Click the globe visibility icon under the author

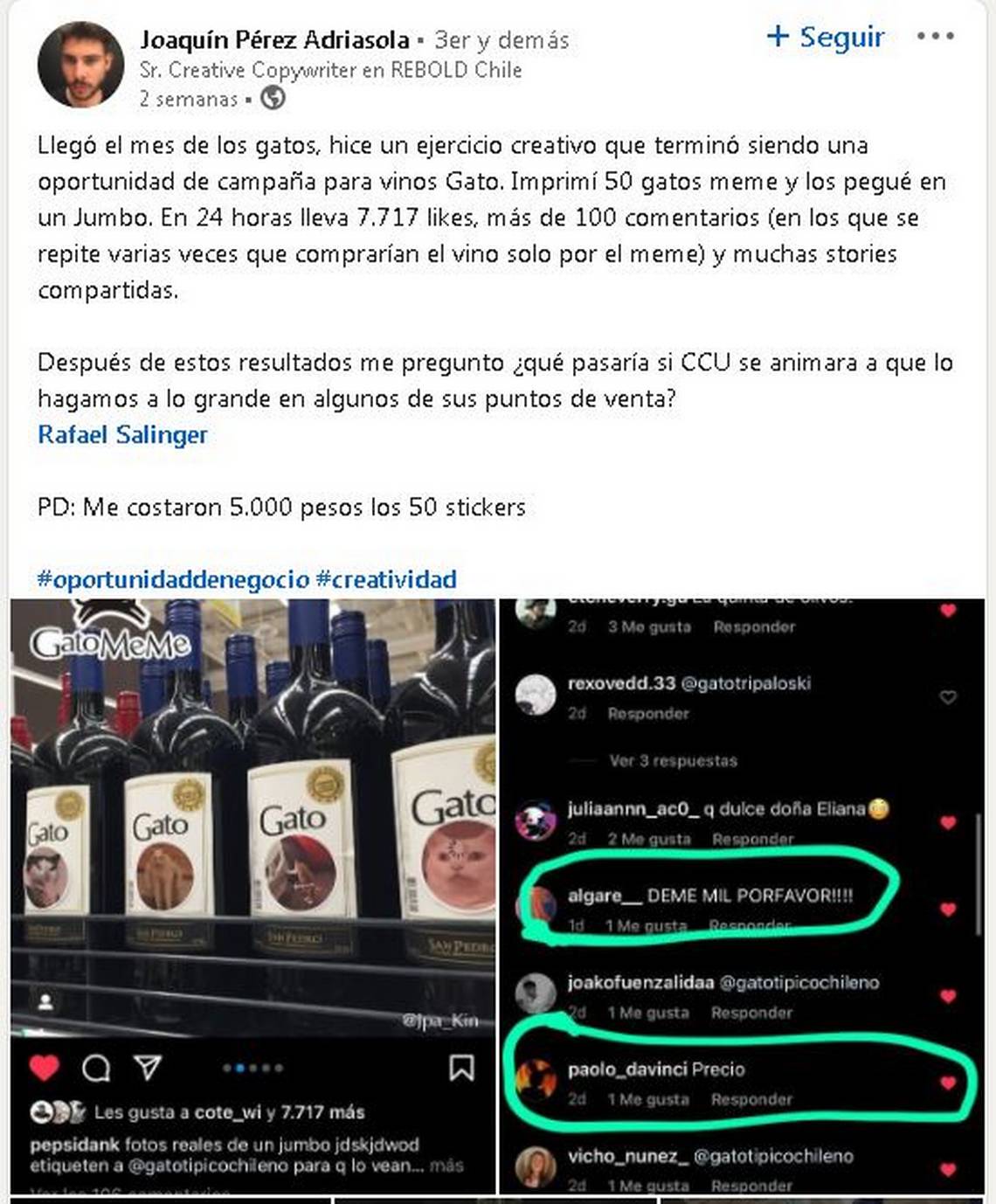(x=273, y=98)
